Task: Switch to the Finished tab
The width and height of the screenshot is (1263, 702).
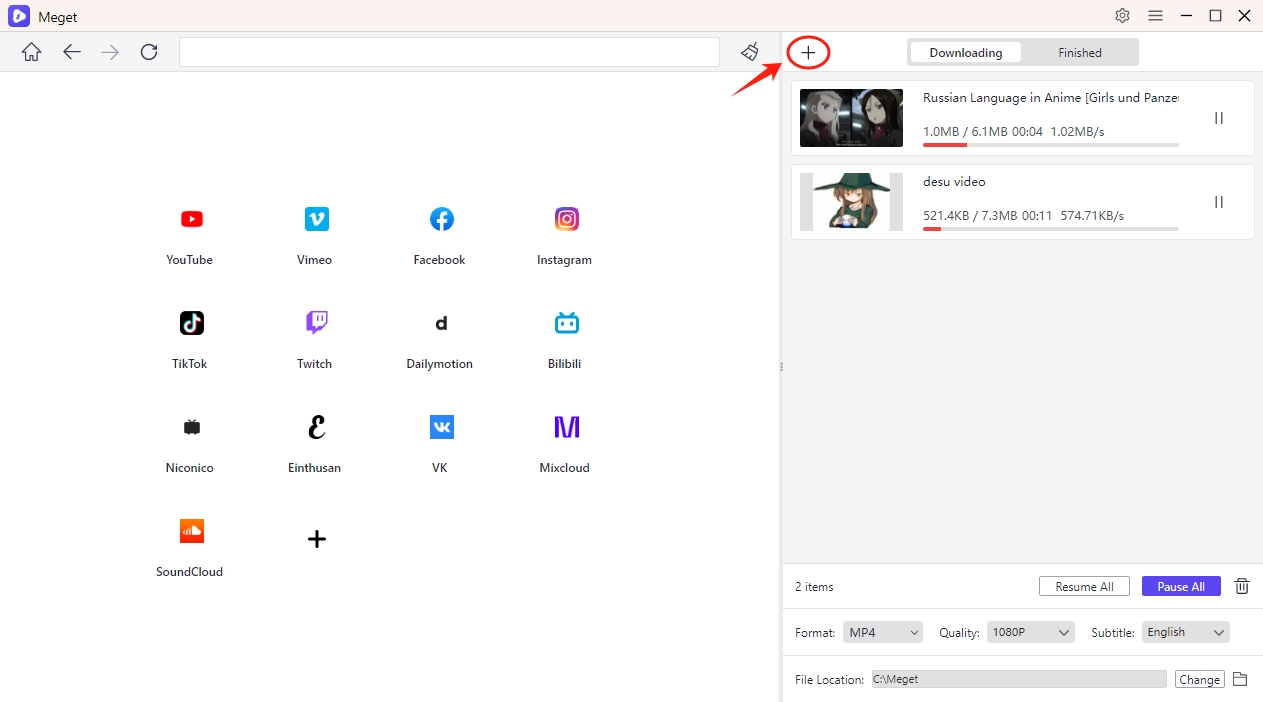Action: pyautogui.click(x=1080, y=52)
